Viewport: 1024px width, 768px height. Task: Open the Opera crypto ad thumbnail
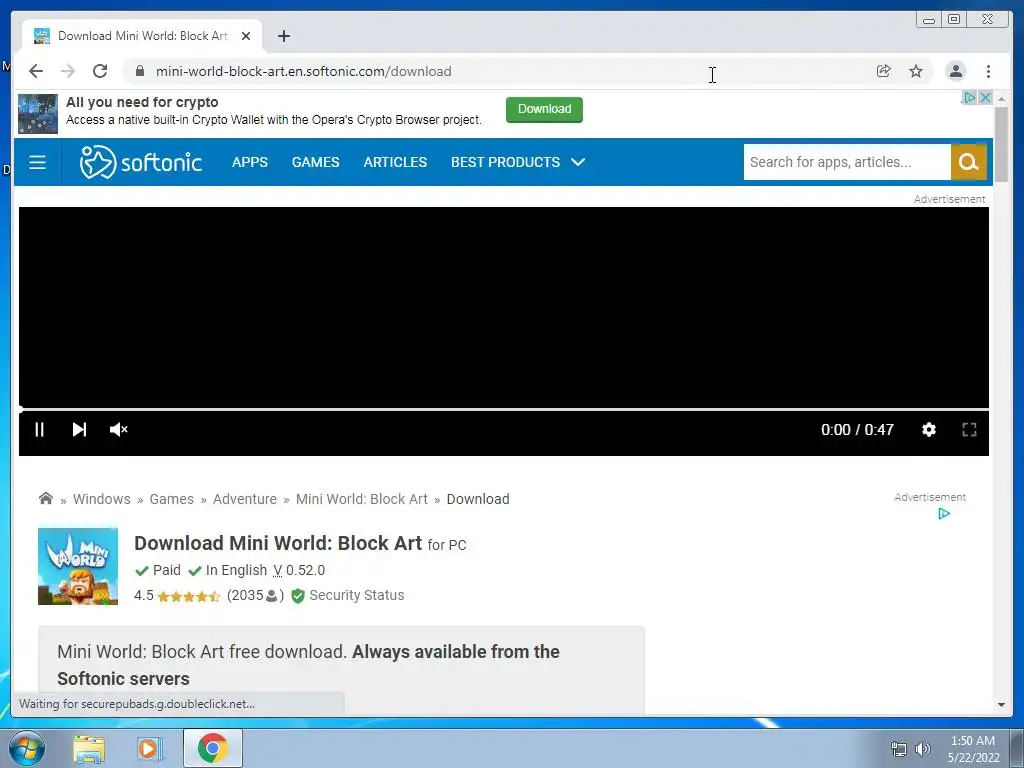point(37,114)
